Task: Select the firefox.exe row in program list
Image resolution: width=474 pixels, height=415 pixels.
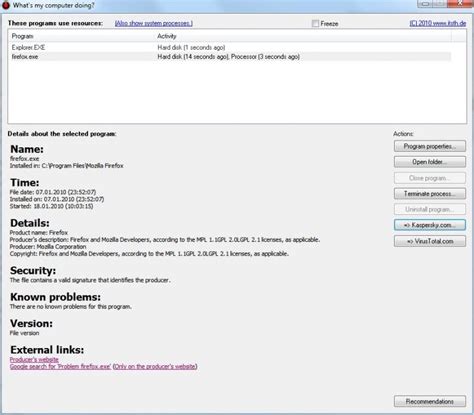Action: tap(229, 57)
